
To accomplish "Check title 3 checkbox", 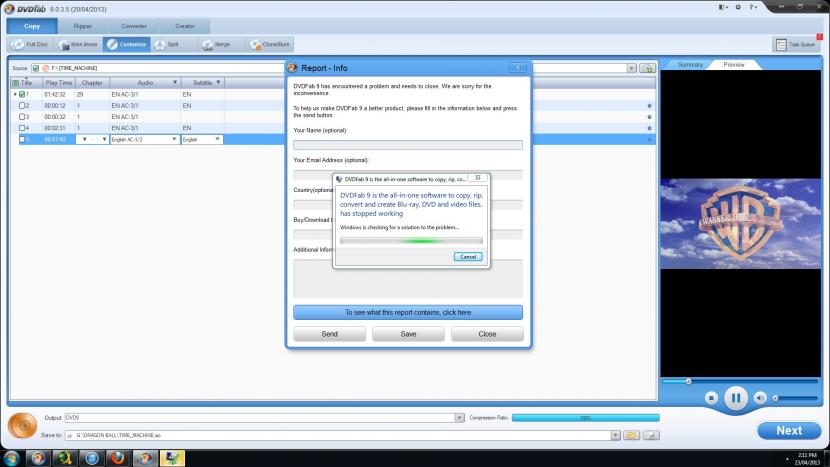I will pos(22,117).
